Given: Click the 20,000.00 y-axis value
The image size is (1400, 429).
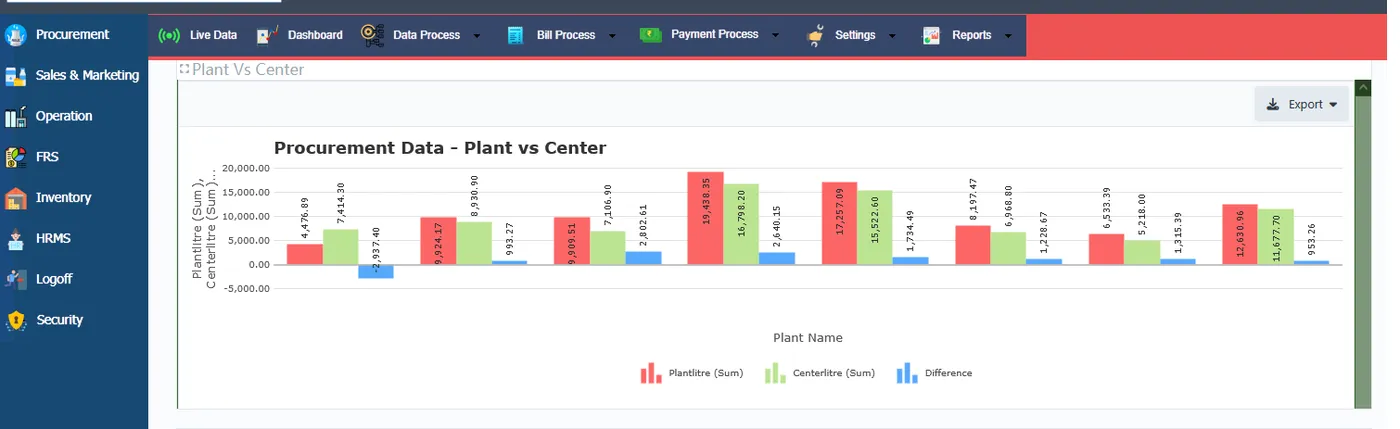Looking at the screenshot, I should pos(246,168).
